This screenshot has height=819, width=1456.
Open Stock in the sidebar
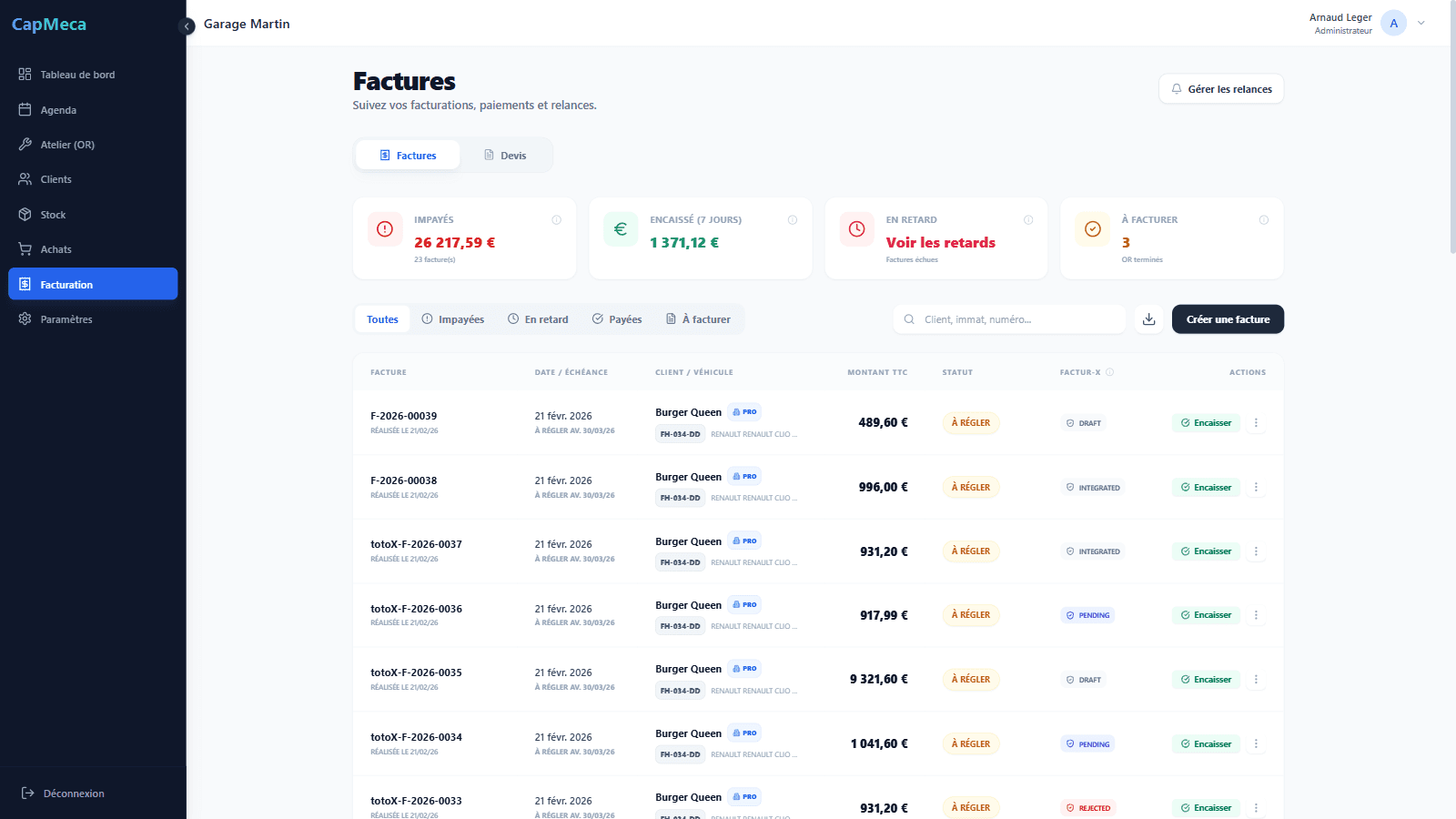(53, 215)
